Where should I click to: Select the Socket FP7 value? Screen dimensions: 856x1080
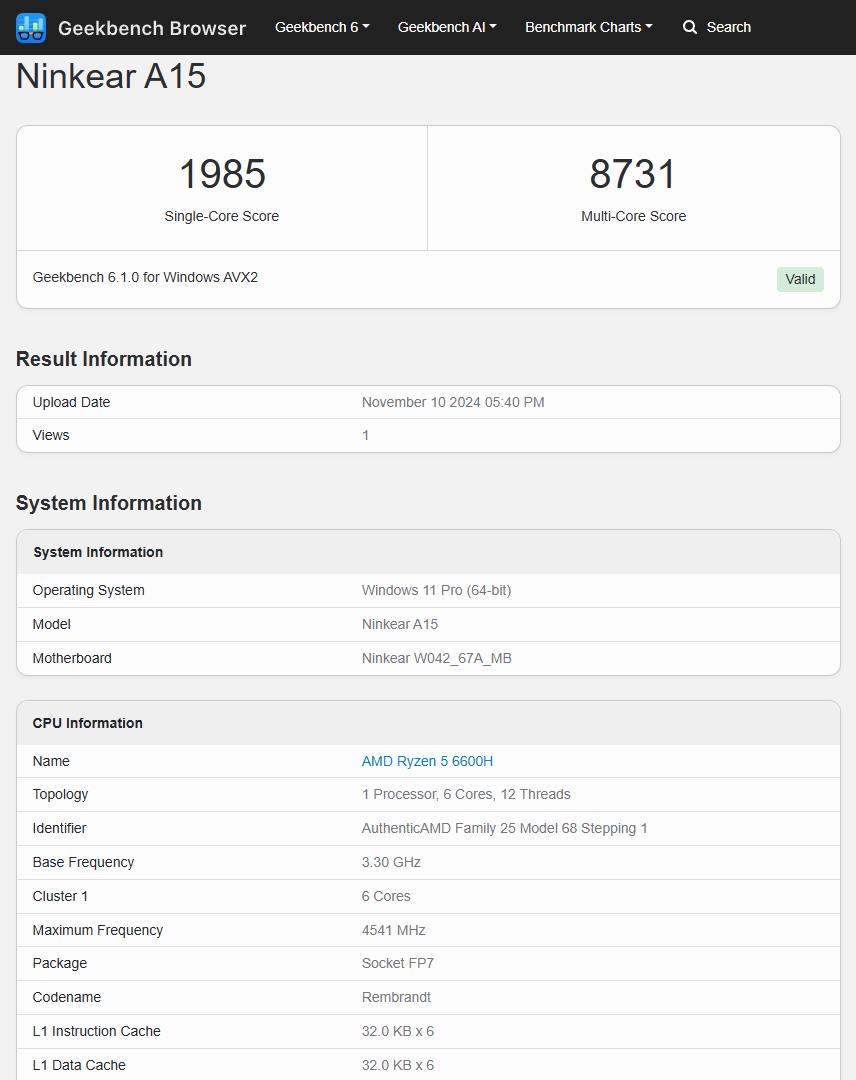(398, 963)
